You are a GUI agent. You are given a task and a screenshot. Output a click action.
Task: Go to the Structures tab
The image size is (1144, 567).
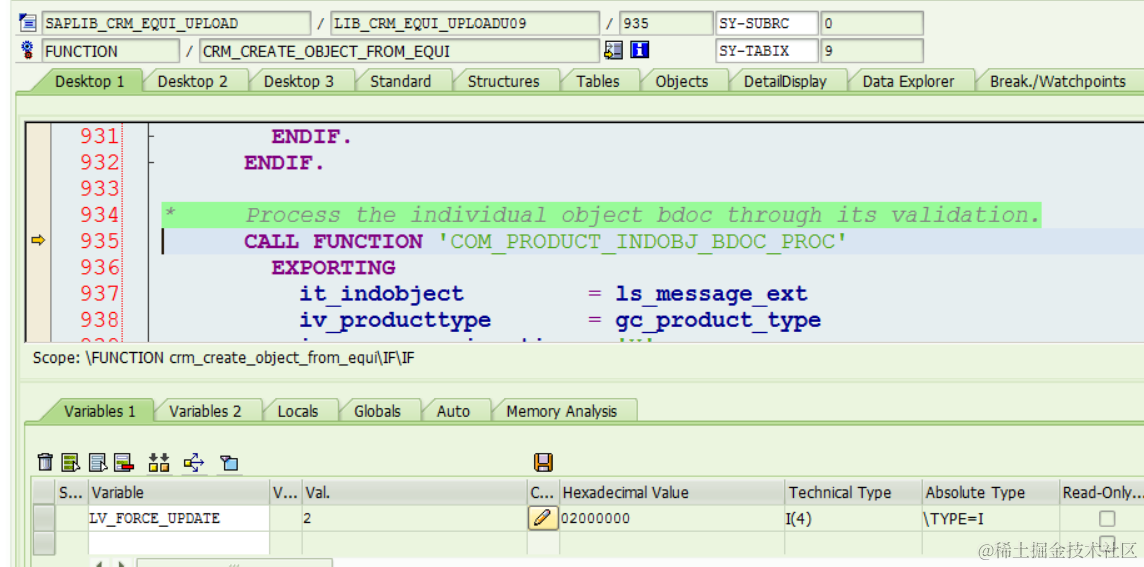503,81
